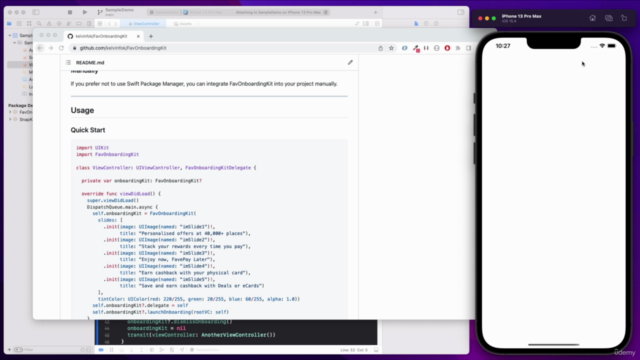Add a new Xcode window tab
This screenshot has height=360, width=640.
click(376, 12)
